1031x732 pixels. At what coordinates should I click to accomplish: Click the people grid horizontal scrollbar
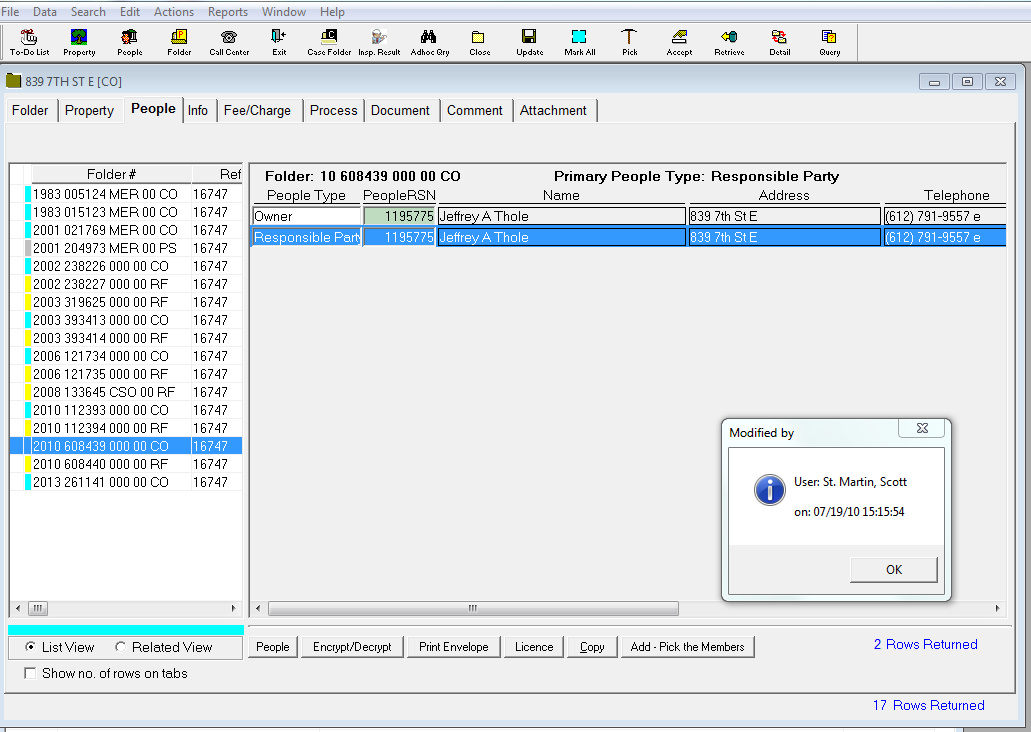point(473,608)
